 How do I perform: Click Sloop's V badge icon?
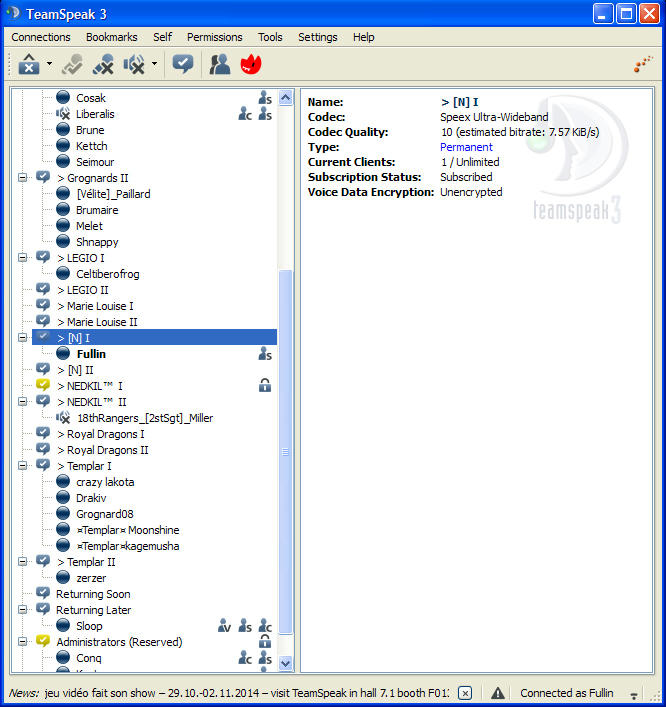point(224,625)
